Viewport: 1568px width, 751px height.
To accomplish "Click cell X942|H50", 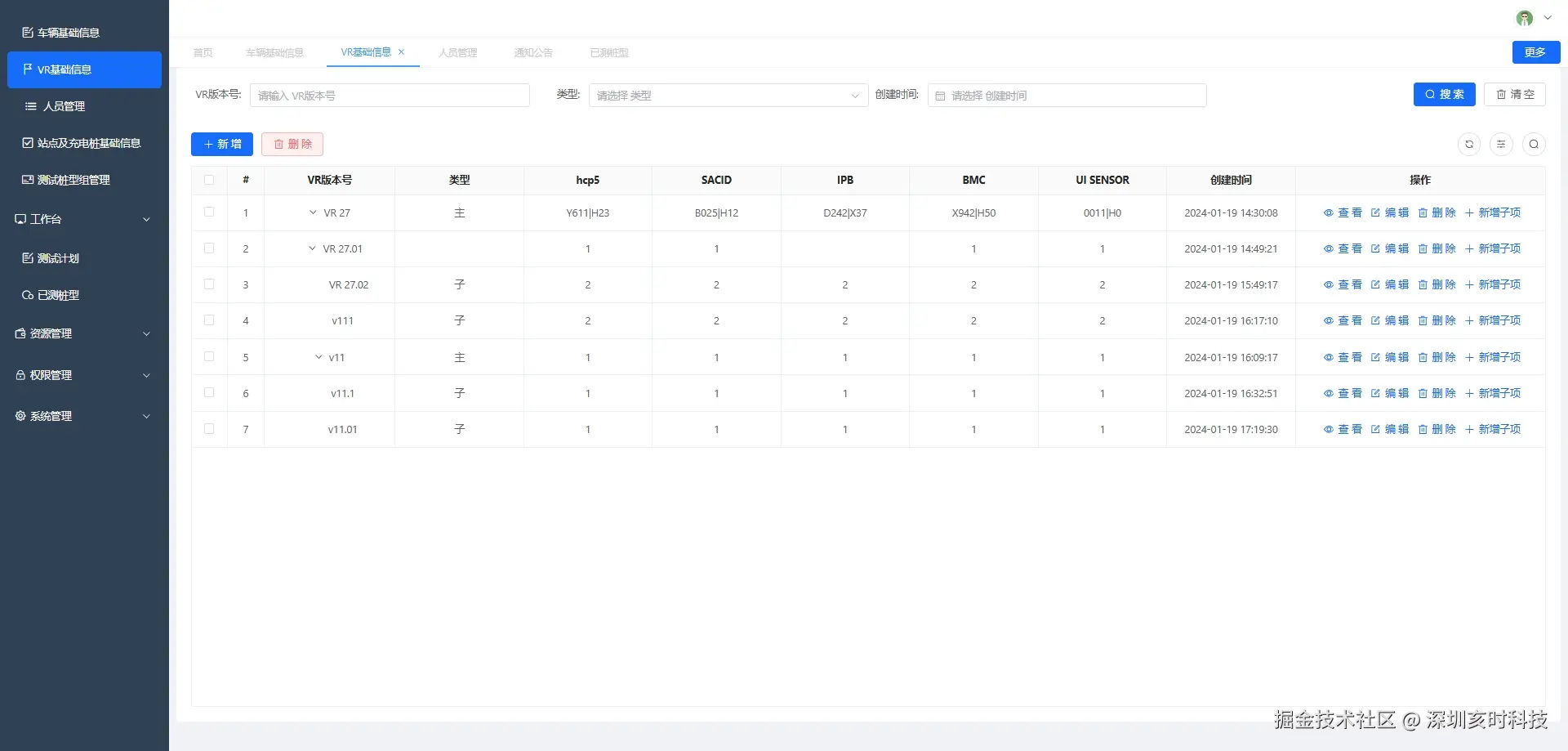I will coord(973,213).
